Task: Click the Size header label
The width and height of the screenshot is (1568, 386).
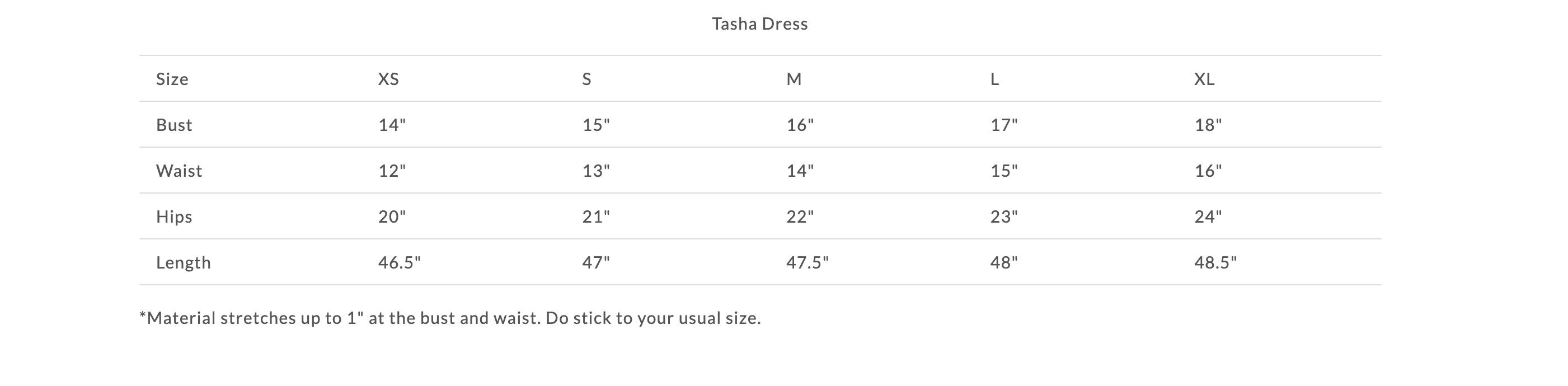Action: pyautogui.click(x=172, y=79)
